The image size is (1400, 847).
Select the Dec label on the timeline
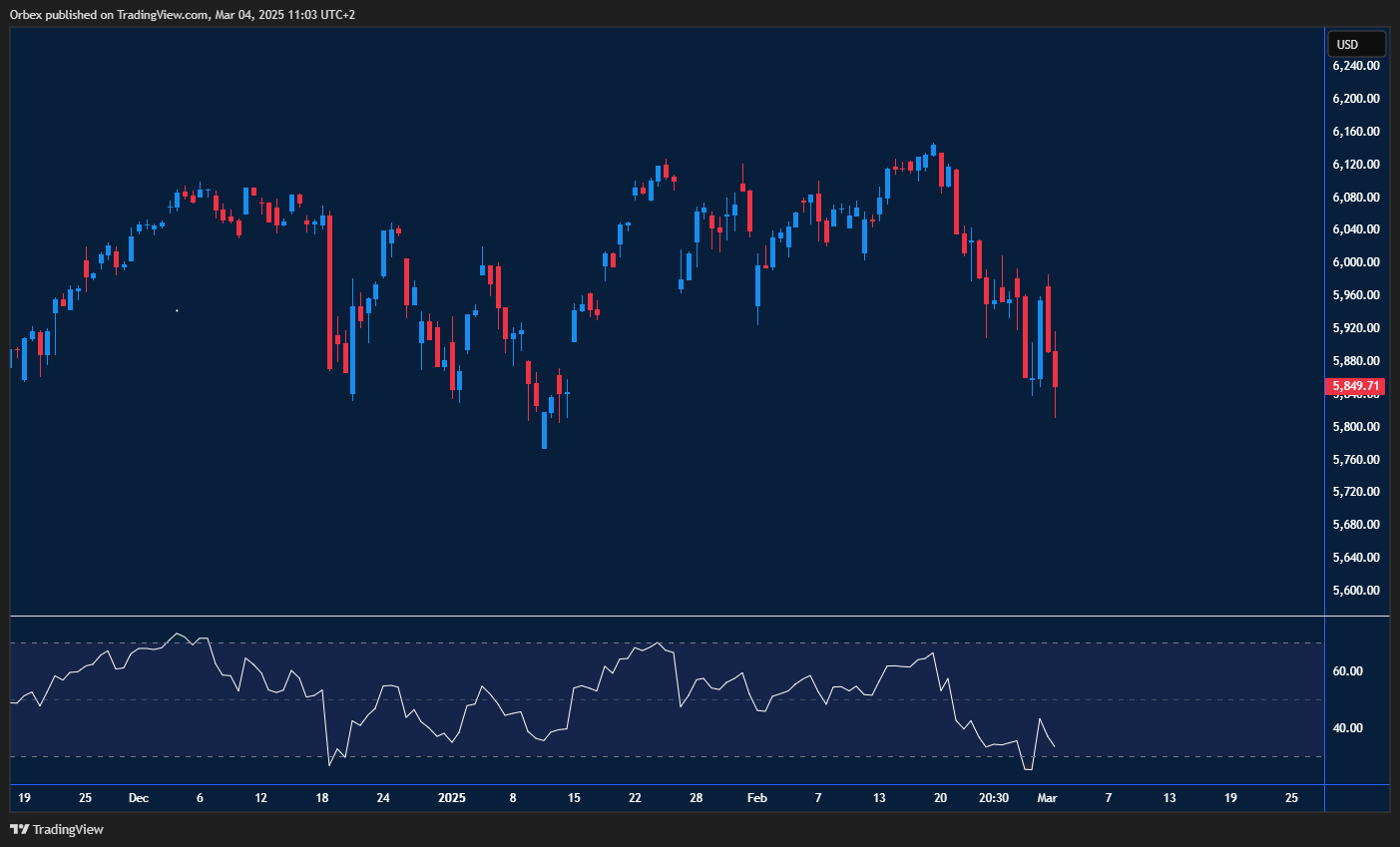(139, 798)
